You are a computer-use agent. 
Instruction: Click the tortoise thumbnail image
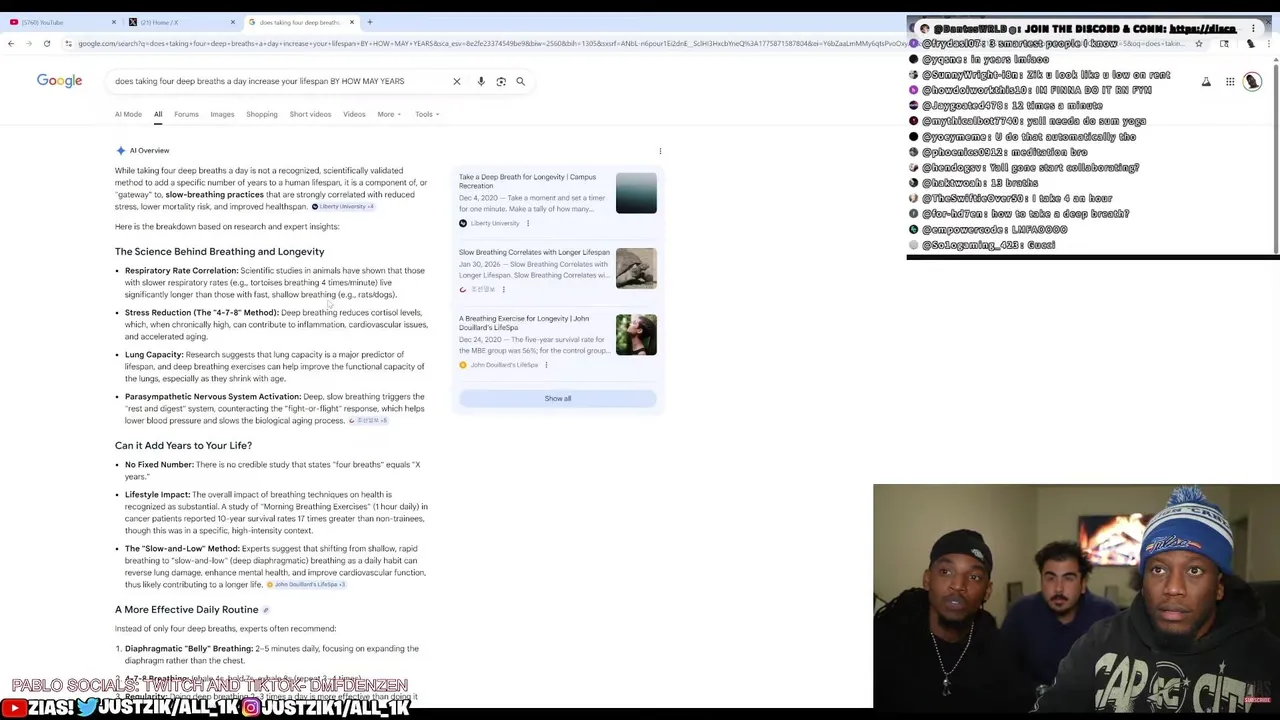pos(636,268)
